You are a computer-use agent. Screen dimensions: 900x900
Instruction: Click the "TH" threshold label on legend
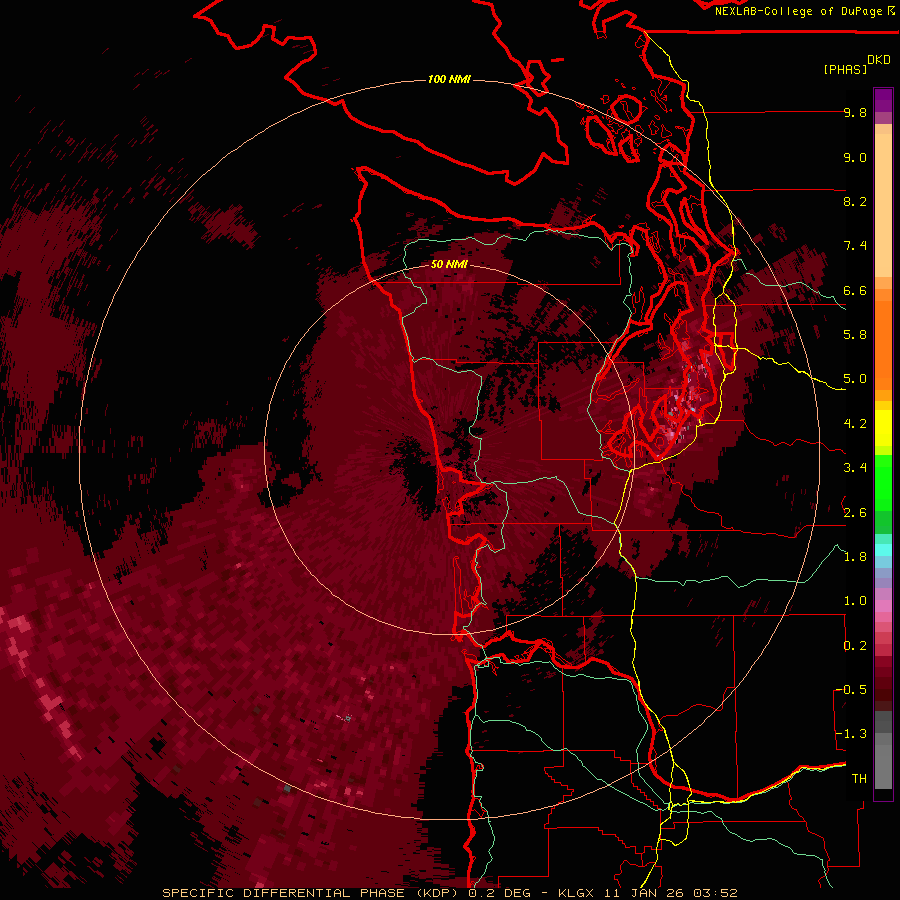coord(859,779)
